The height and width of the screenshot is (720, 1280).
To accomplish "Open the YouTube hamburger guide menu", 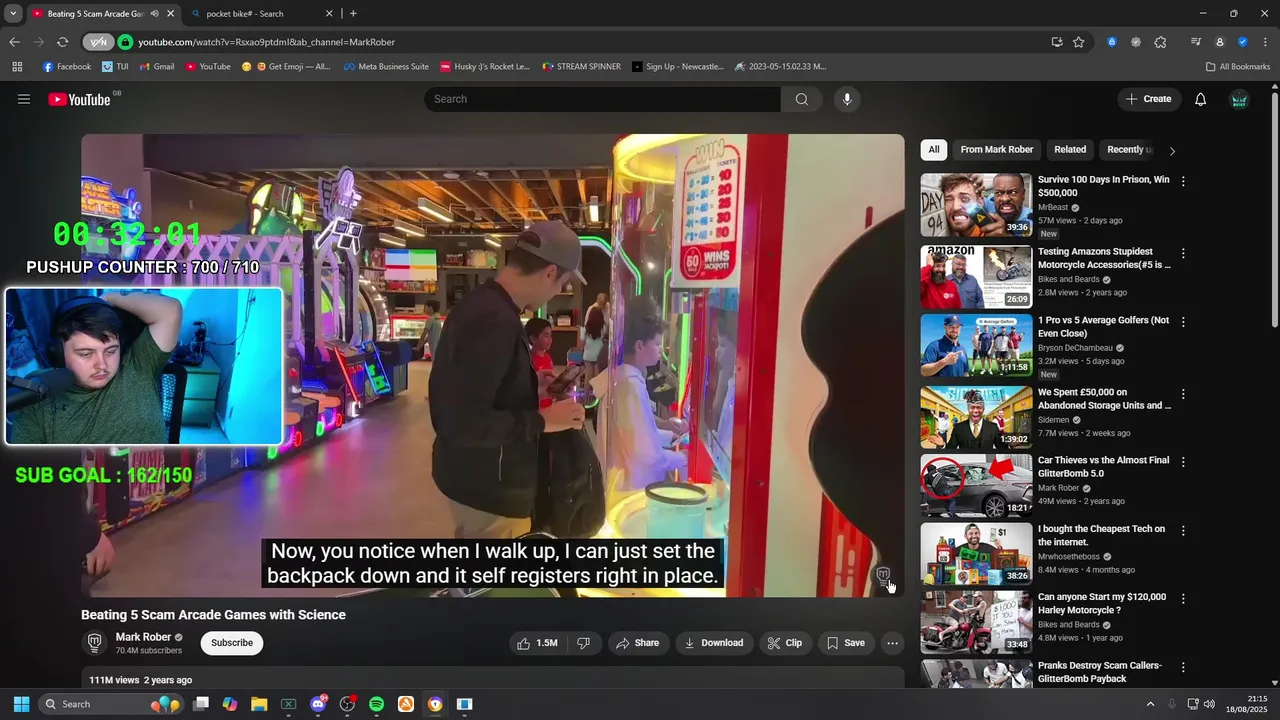I will coord(24,99).
